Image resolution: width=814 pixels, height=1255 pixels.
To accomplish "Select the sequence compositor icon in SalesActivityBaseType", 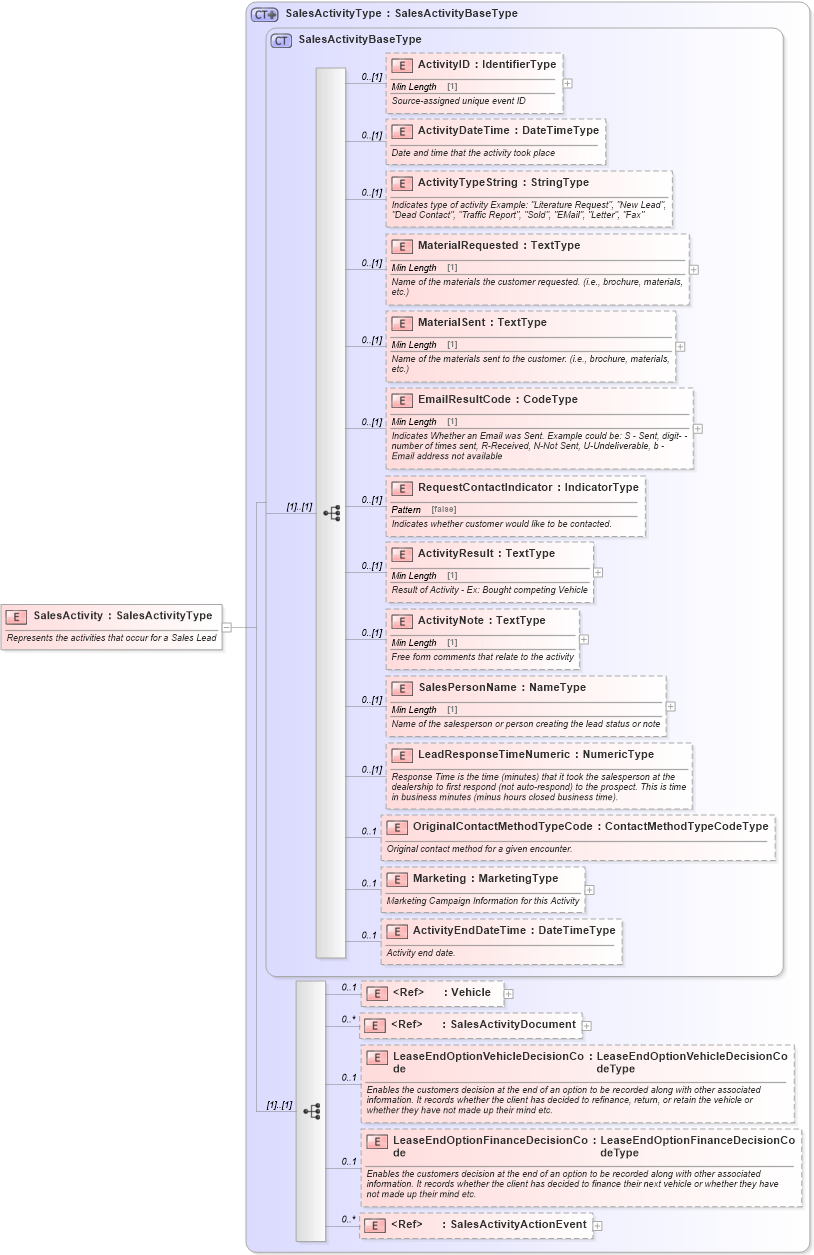I will pos(334,512).
